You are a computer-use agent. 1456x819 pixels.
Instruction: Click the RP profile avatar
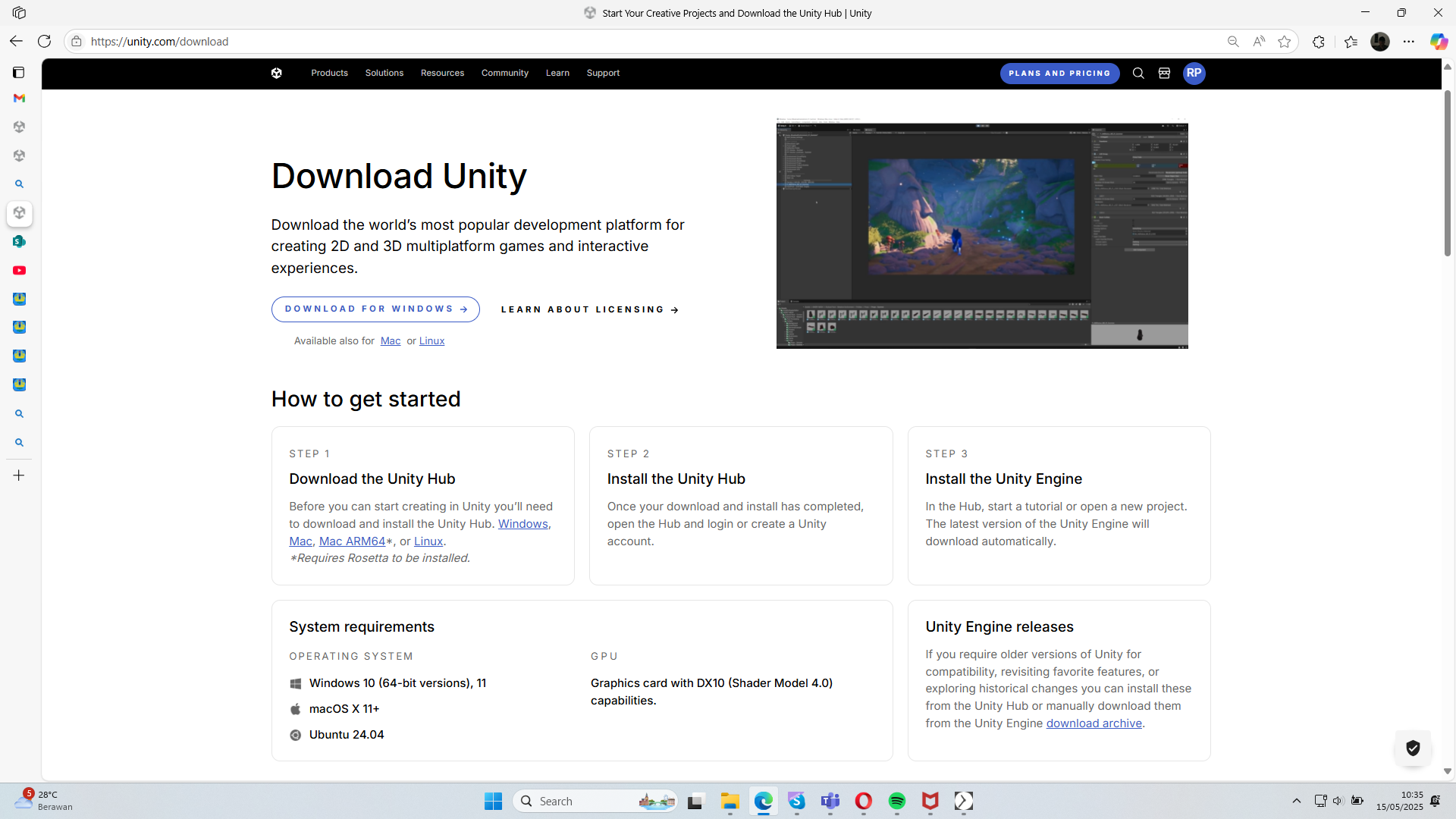point(1194,73)
